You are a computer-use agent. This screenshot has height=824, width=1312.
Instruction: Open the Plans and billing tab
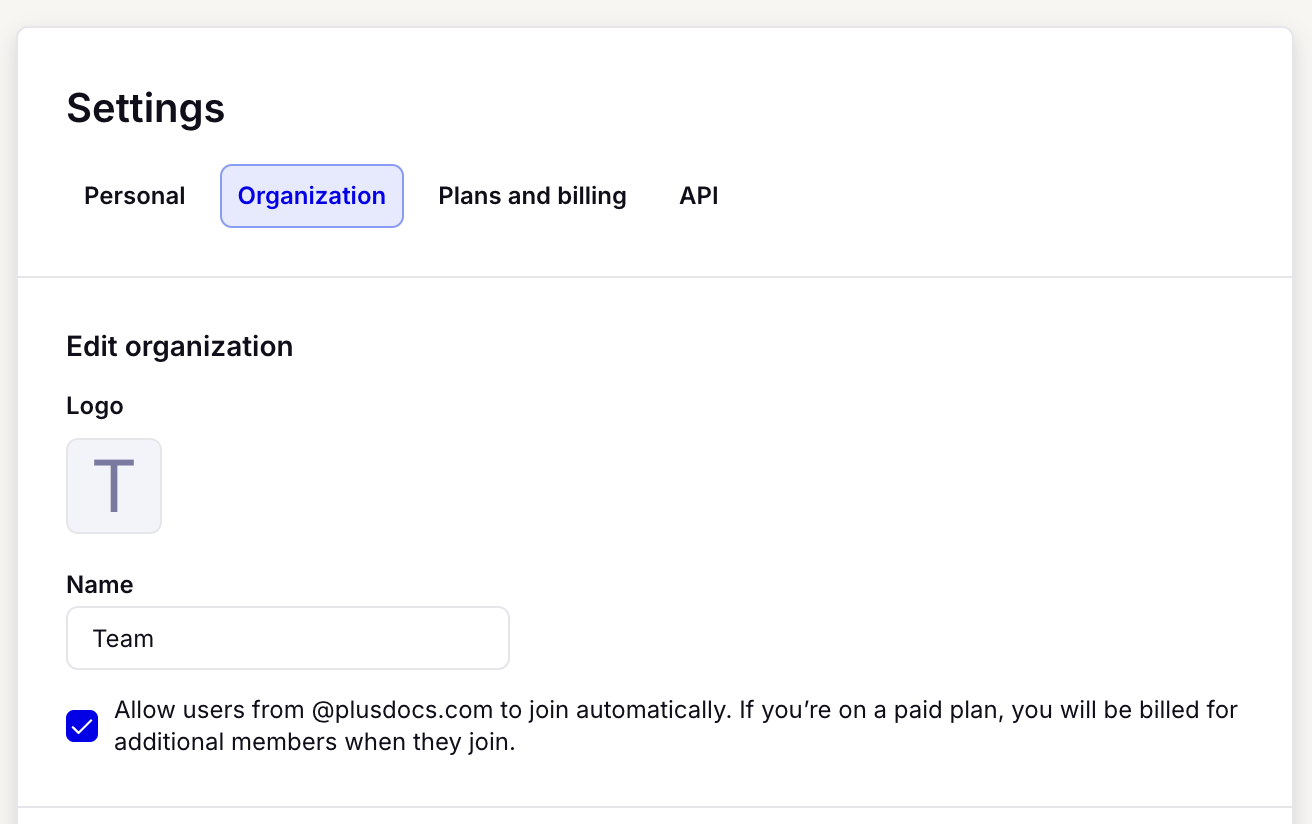click(532, 196)
